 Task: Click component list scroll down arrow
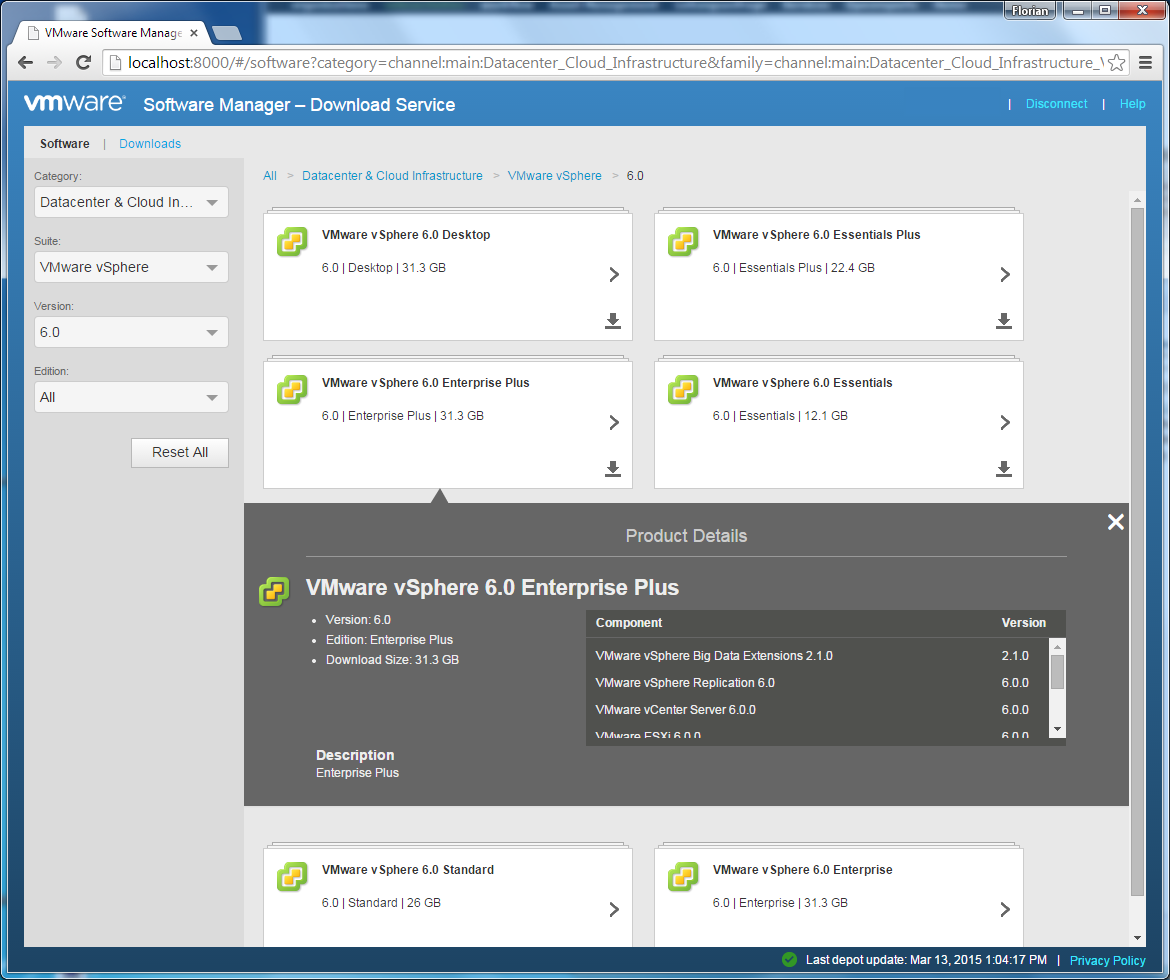click(x=1057, y=729)
